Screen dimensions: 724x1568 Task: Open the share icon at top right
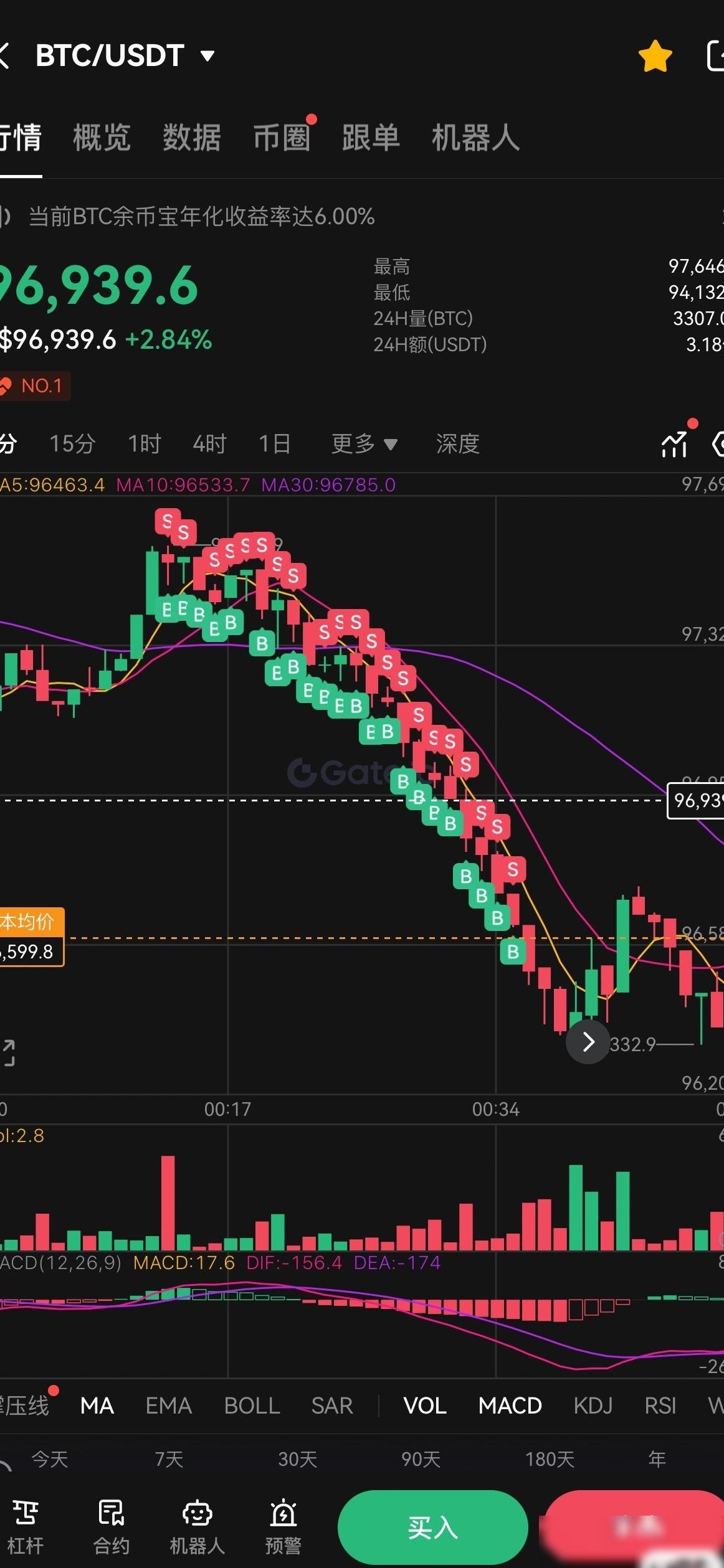tap(715, 56)
